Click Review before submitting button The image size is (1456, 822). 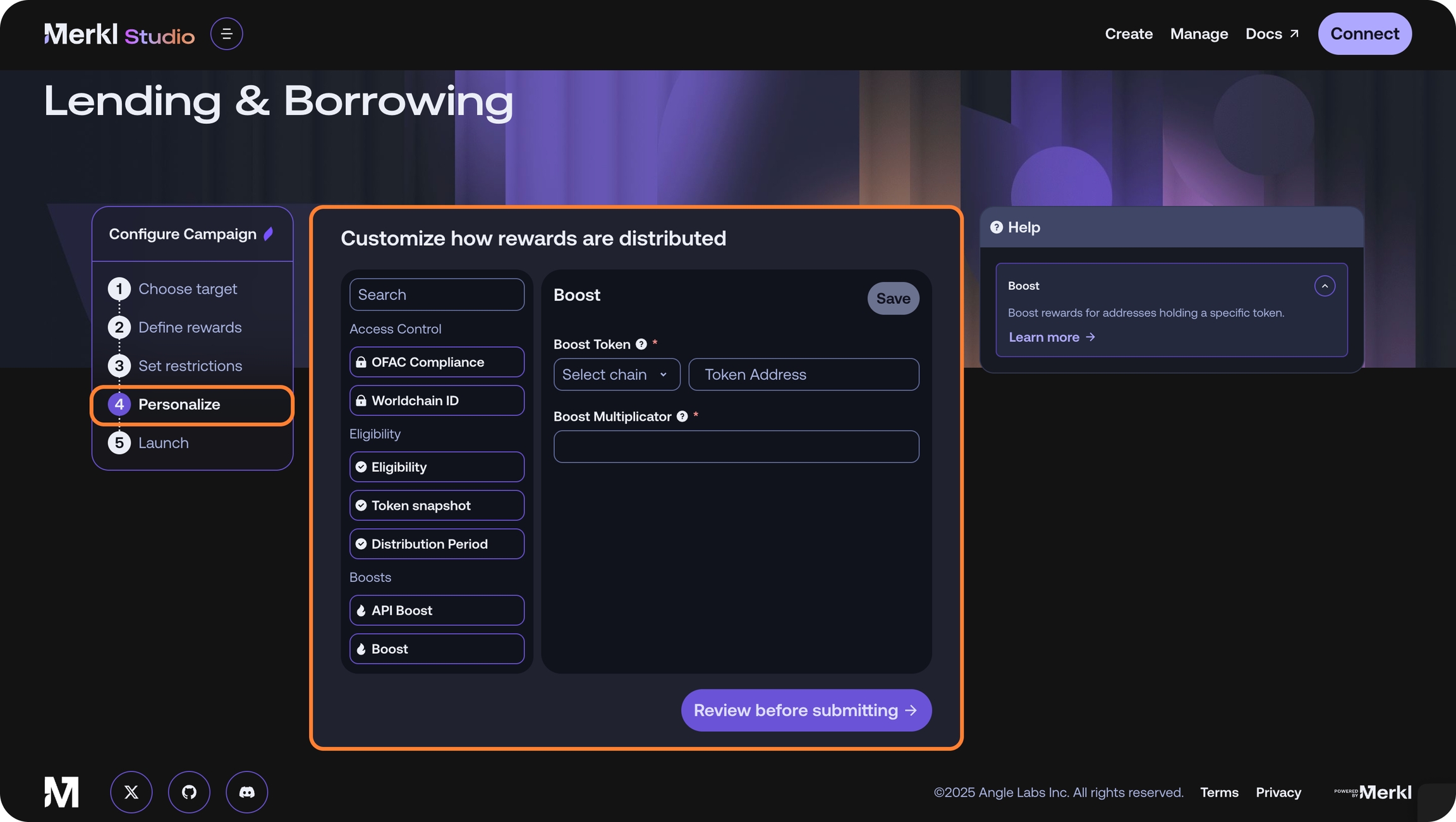click(x=806, y=710)
